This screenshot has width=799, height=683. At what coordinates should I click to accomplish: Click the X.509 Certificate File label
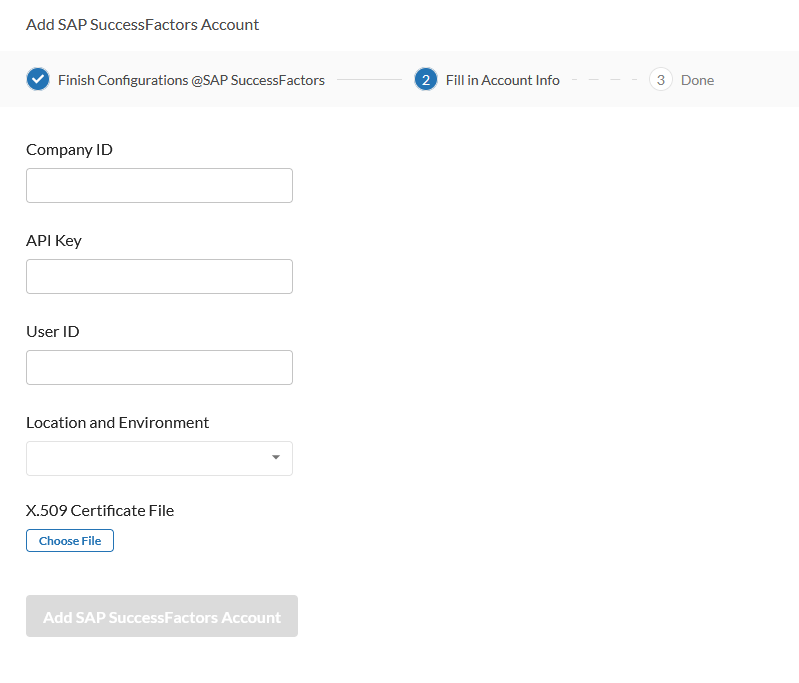click(x=100, y=511)
